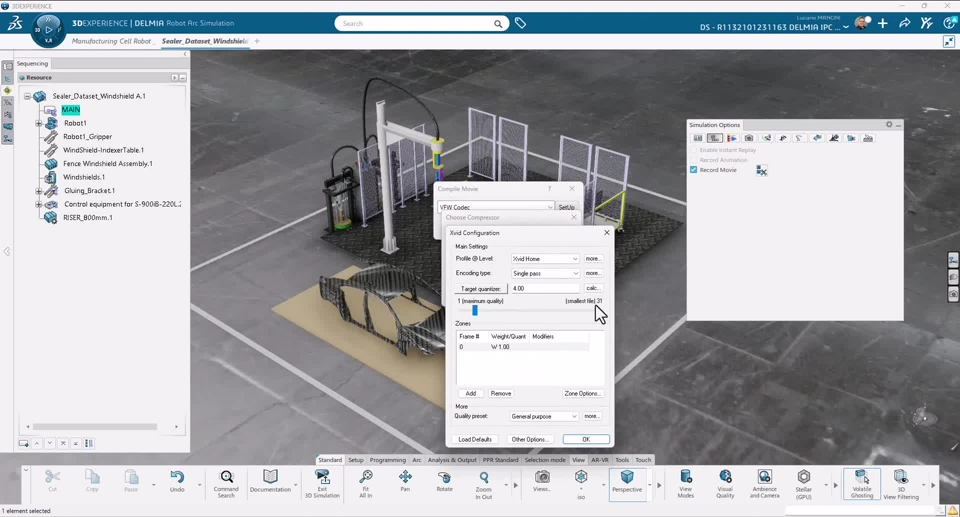
Task: Expand the Gluing_Bracket.1 tree node
Action: (x=39, y=191)
